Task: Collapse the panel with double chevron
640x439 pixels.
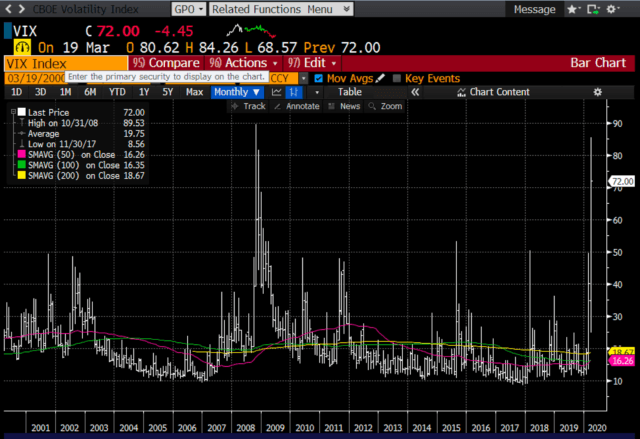Action: tap(415, 92)
